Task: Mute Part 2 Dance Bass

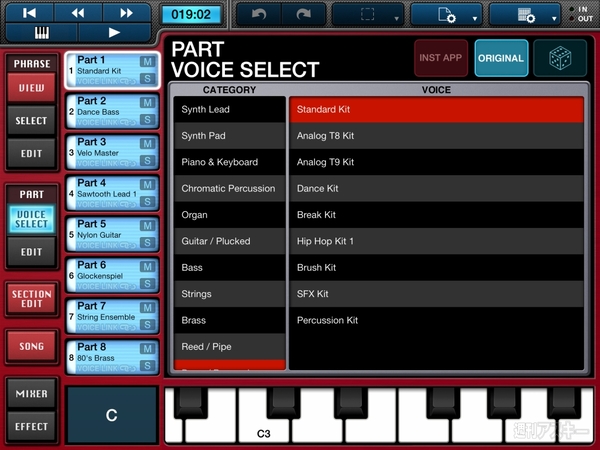Action: (147, 103)
